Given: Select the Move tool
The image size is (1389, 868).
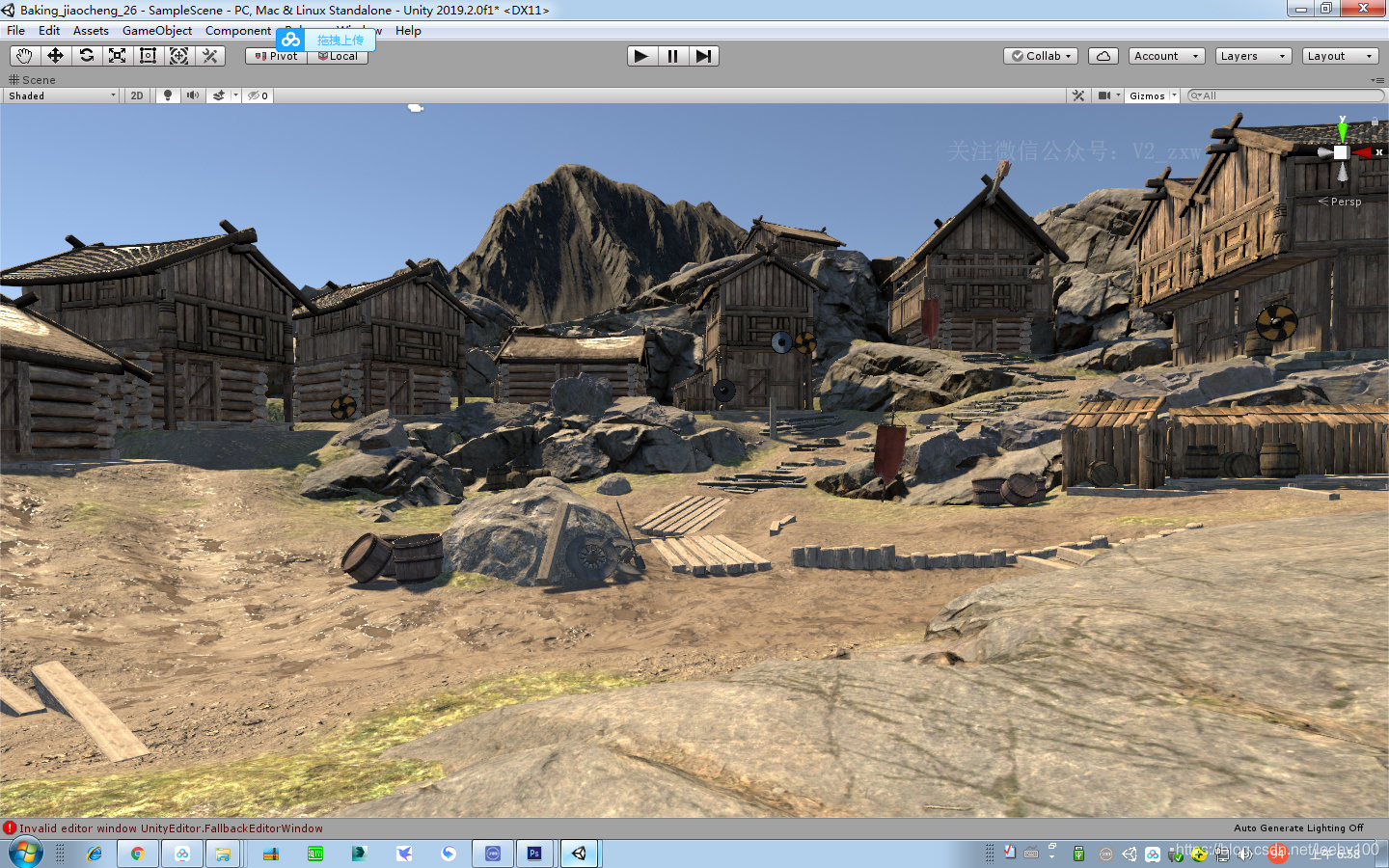Looking at the screenshot, I should pos(55,56).
